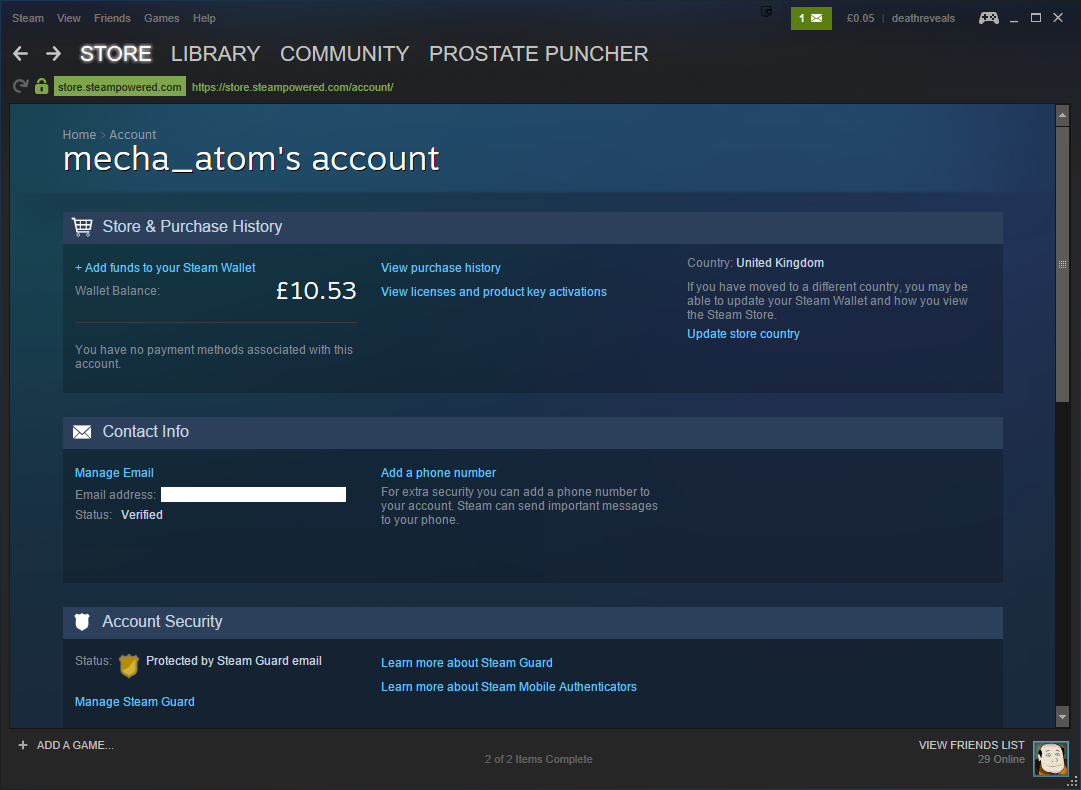Click the green padlock security icon
The height and width of the screenshot is (790, 1081).
point(41,87)
